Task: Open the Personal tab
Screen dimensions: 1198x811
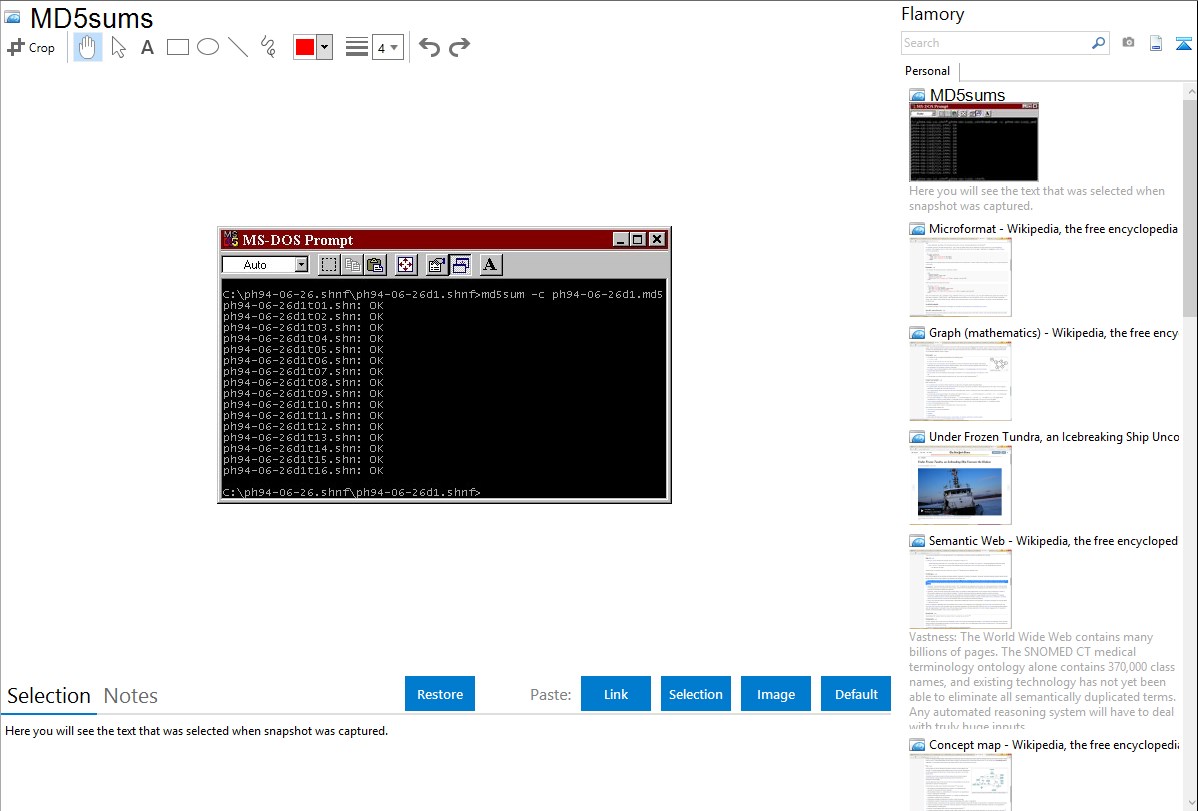Action: tap(927, 71)
